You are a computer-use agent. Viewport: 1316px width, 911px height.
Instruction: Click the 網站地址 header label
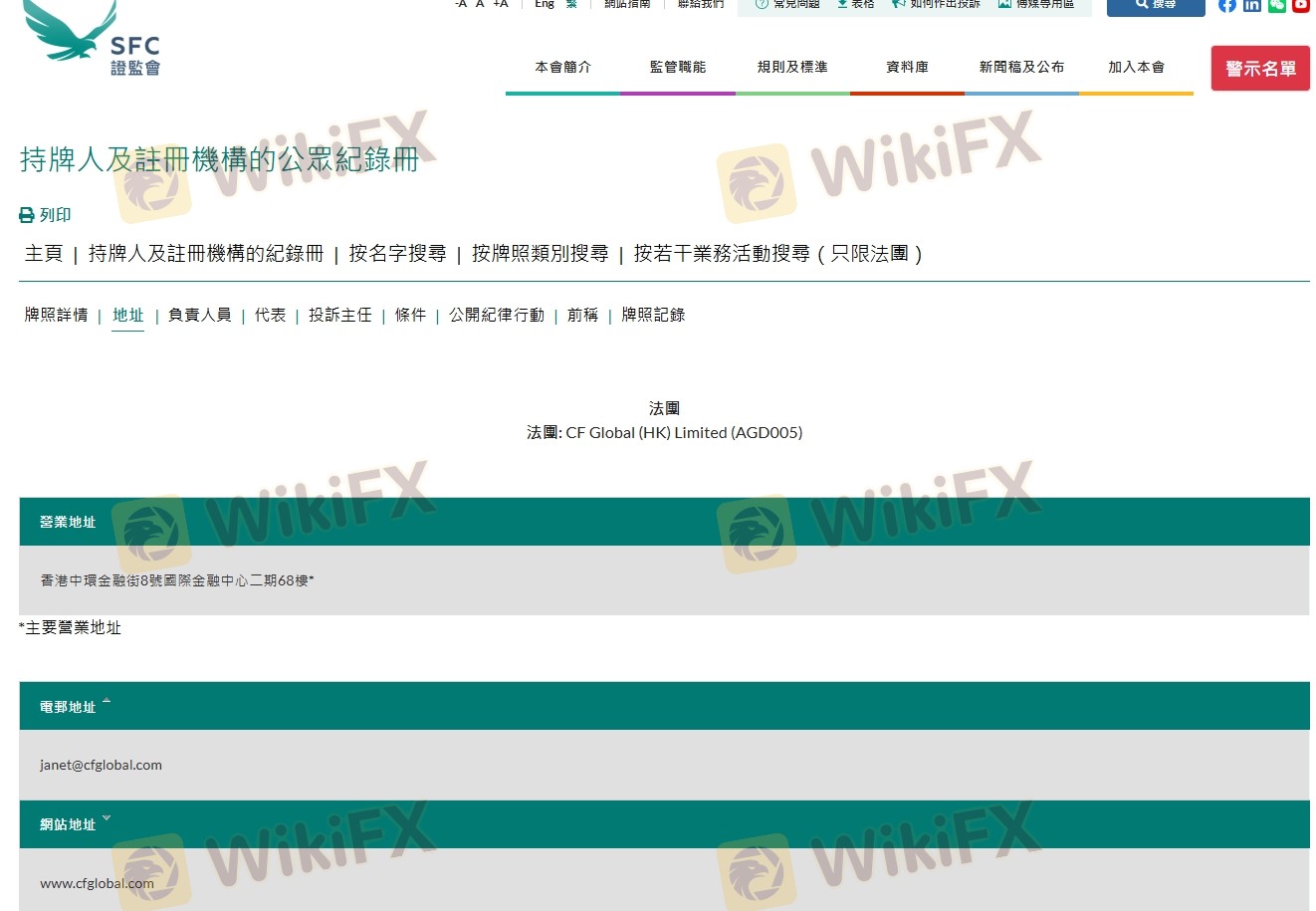point(68,824)
